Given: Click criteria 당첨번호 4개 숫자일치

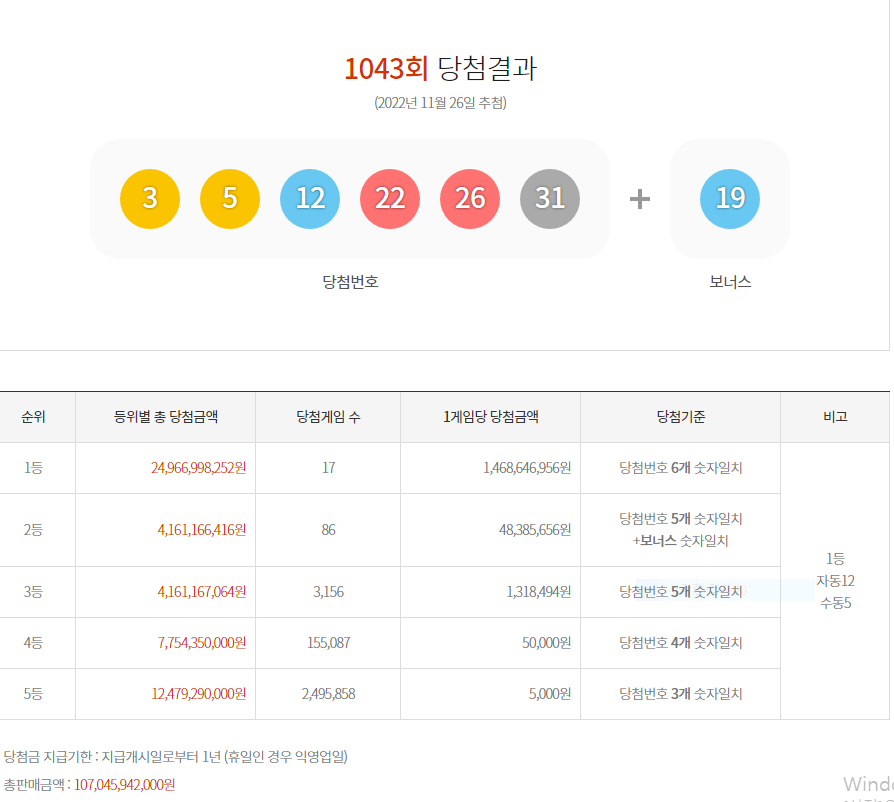Looking at the screenshot, I should click(x=681, y=643).
